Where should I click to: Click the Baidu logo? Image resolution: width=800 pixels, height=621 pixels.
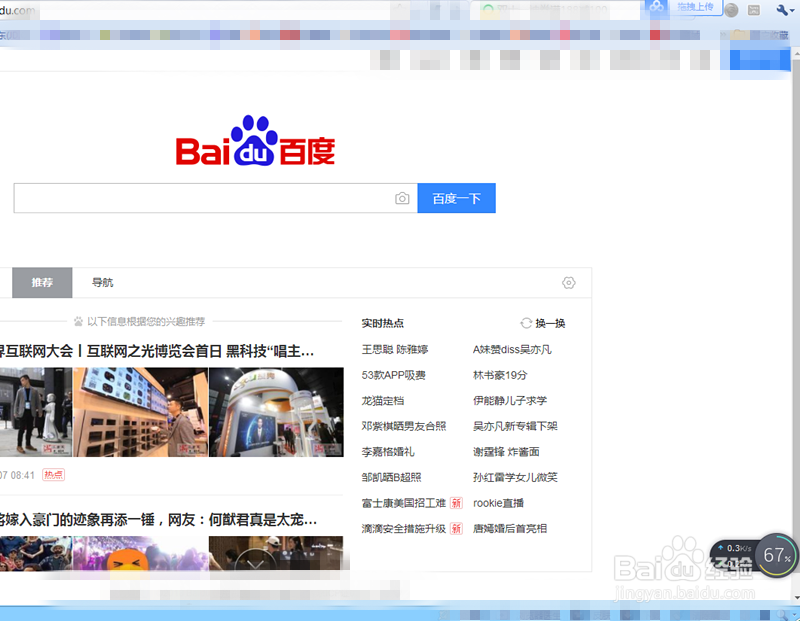pyautogui.click(x=255, y=141)
